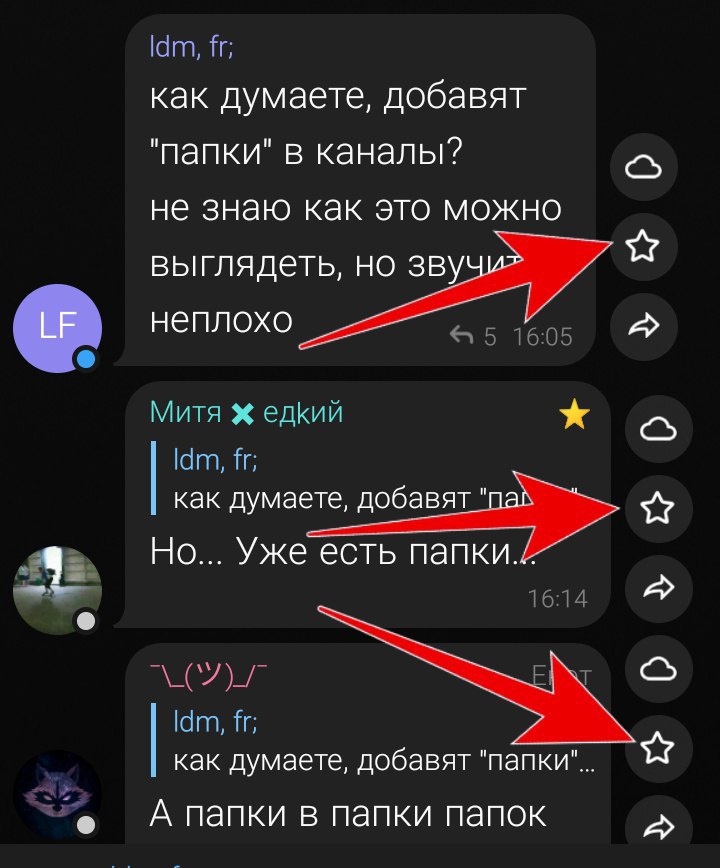The image size is (720, 868).
Task: Select the message bubble saying неплохо
Action: (360, 190)
